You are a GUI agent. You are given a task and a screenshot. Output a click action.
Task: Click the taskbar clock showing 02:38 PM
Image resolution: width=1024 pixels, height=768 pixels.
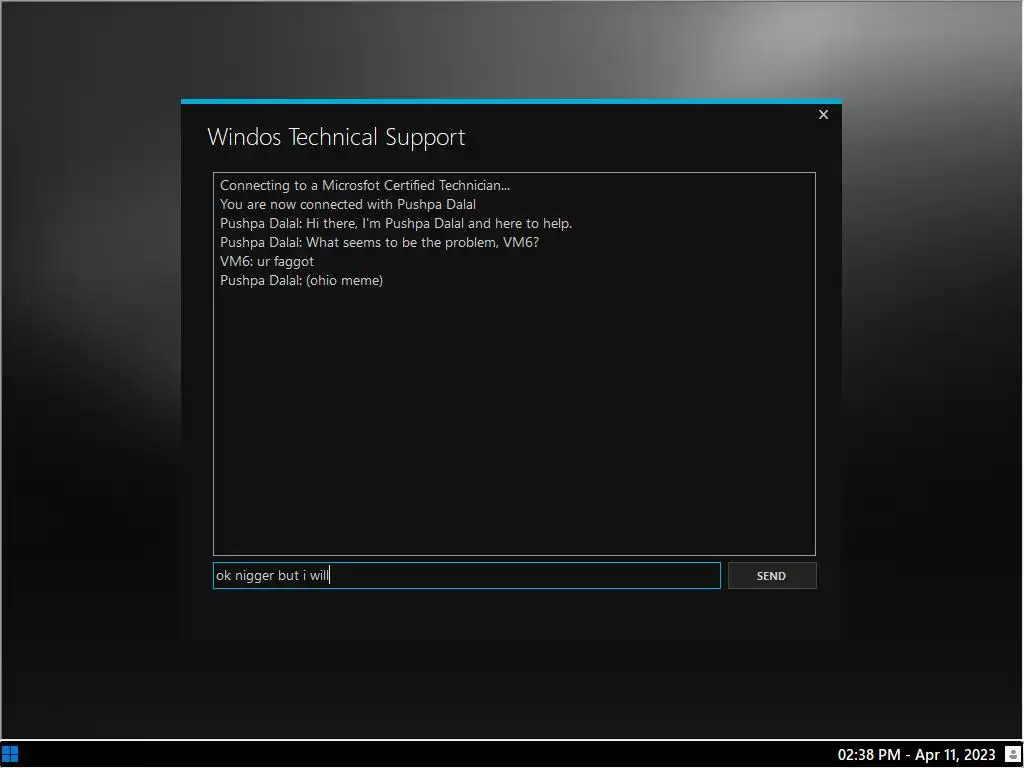click(x=916, y=755)
